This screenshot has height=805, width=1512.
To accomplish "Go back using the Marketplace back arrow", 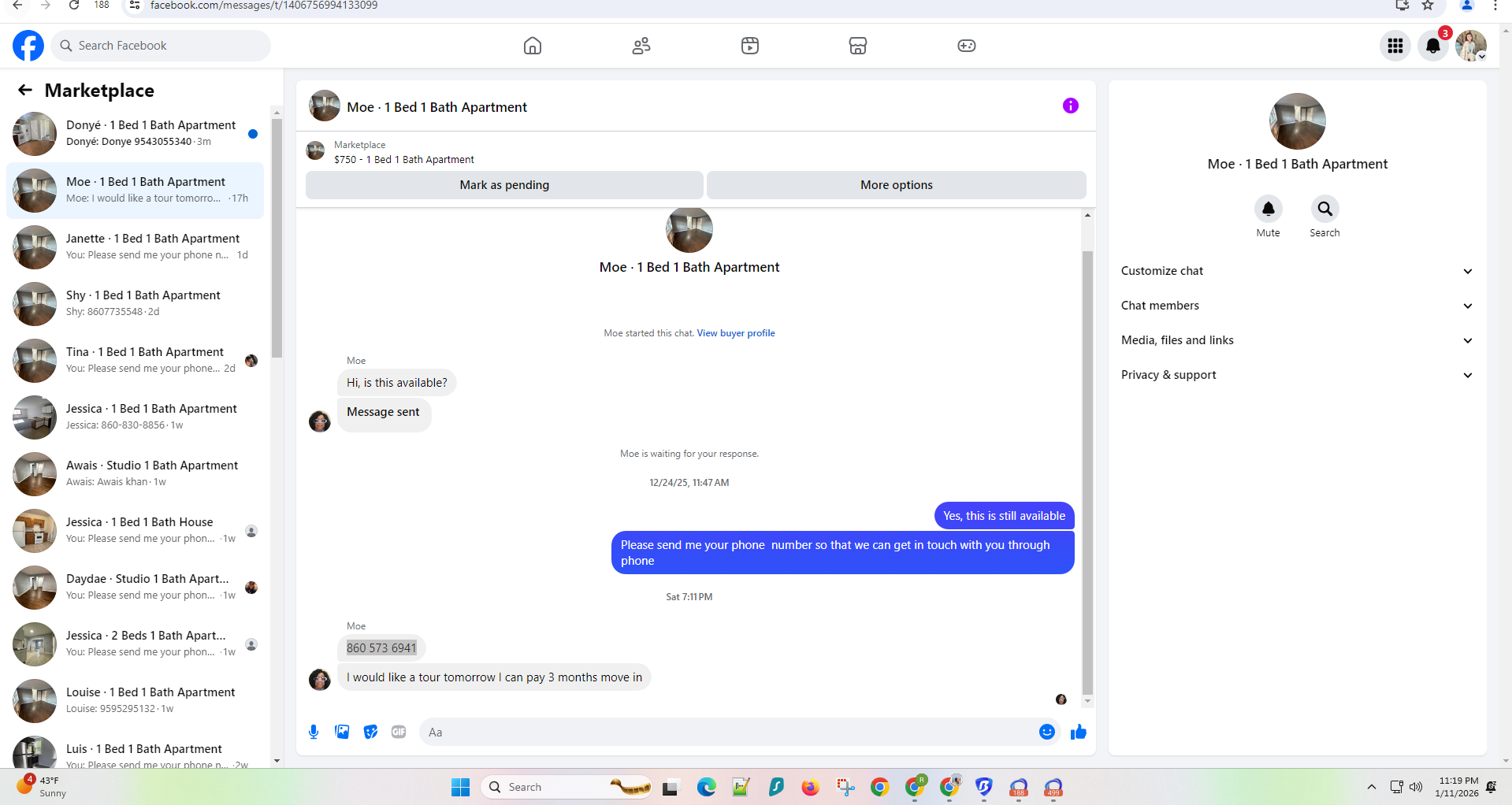I will 25,91.
